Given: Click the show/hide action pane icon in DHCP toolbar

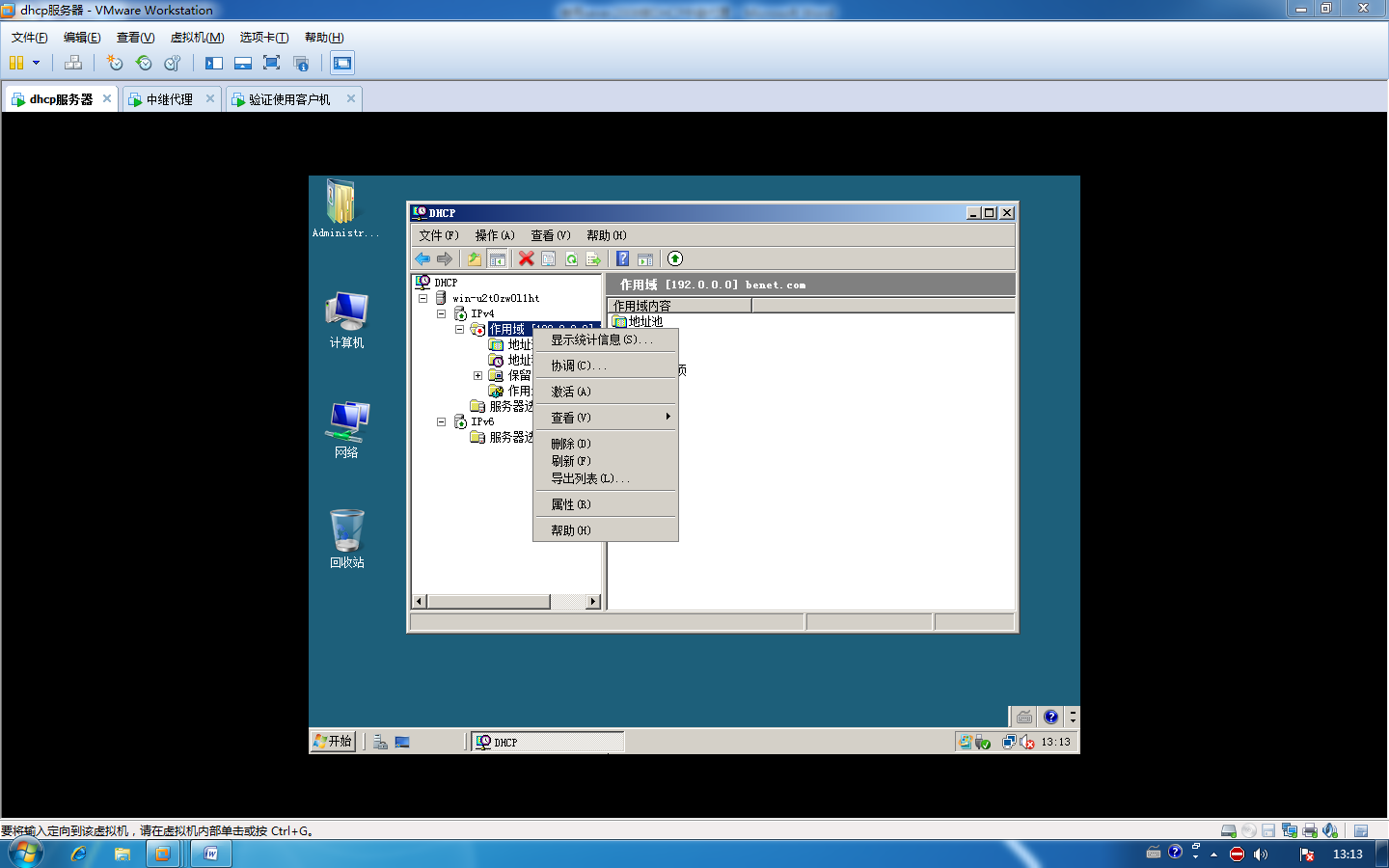Looking at the screenshot, I should [x=645, y=258].
